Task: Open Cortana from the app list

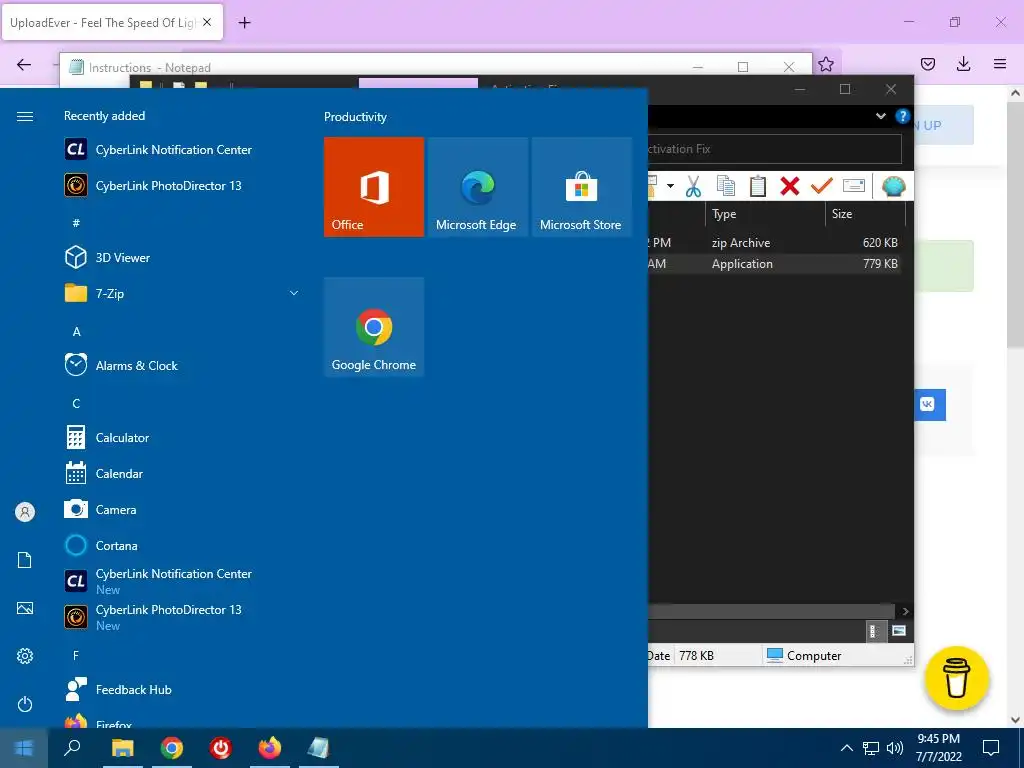Action: [183, 545]
